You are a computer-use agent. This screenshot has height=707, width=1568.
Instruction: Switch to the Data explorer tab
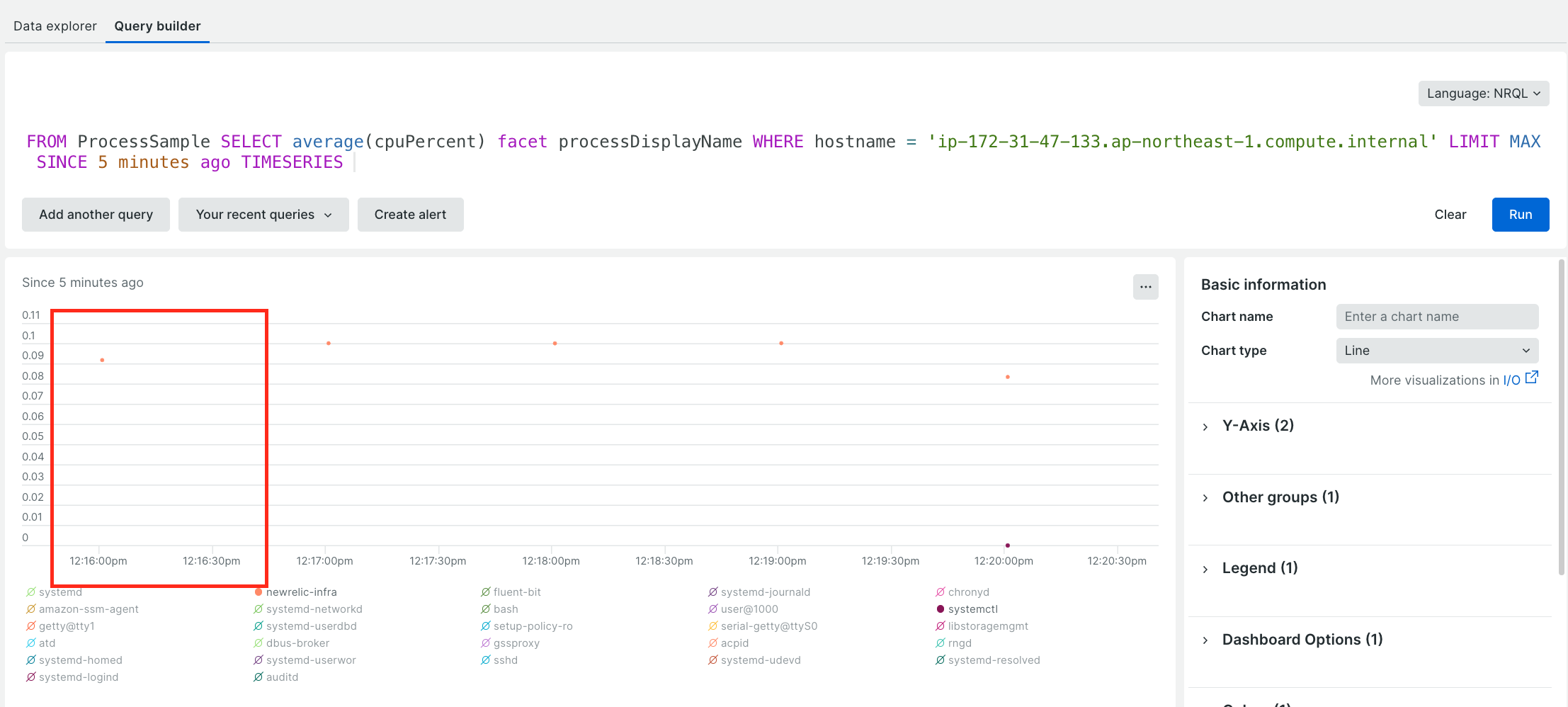(x=55, y=26)
